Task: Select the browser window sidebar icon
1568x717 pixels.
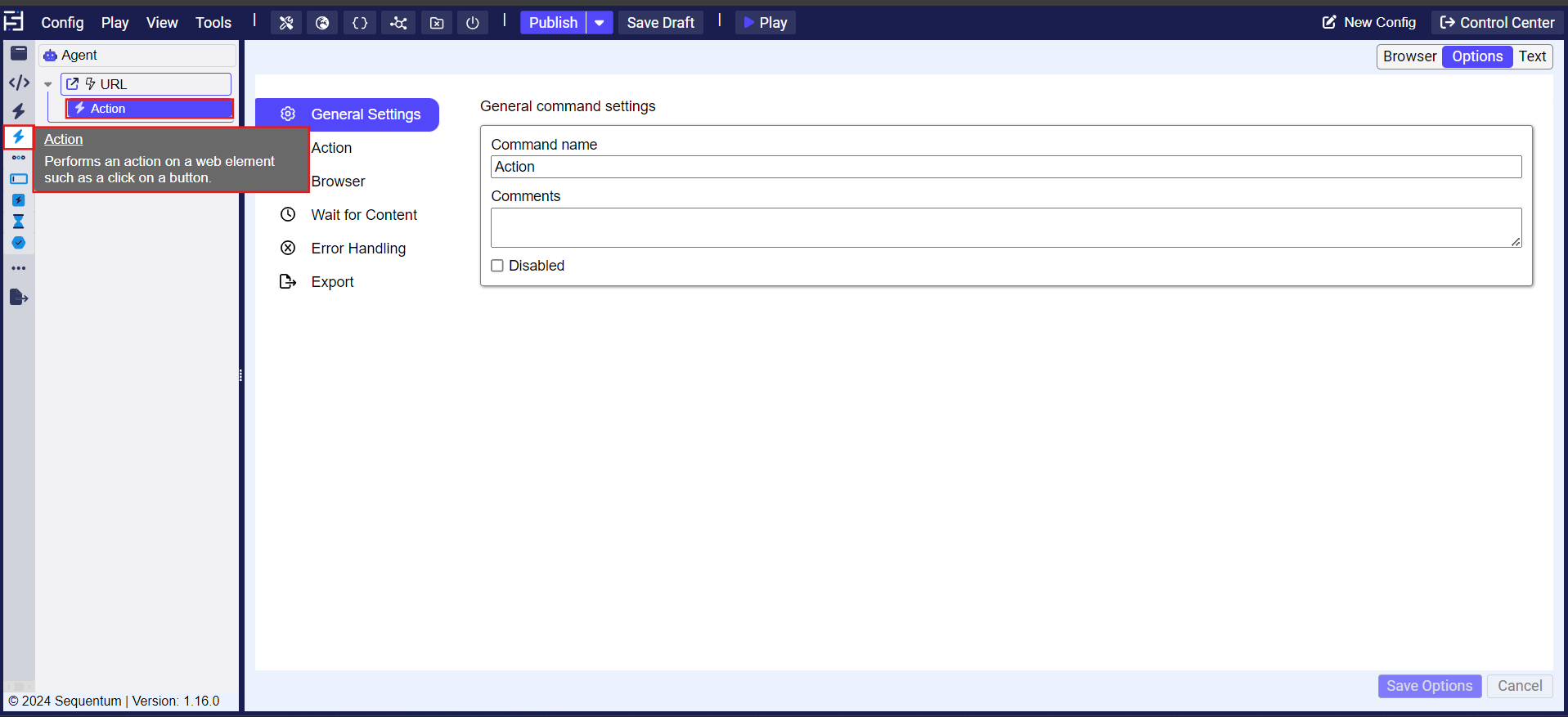Action: (x=19, y=54)
